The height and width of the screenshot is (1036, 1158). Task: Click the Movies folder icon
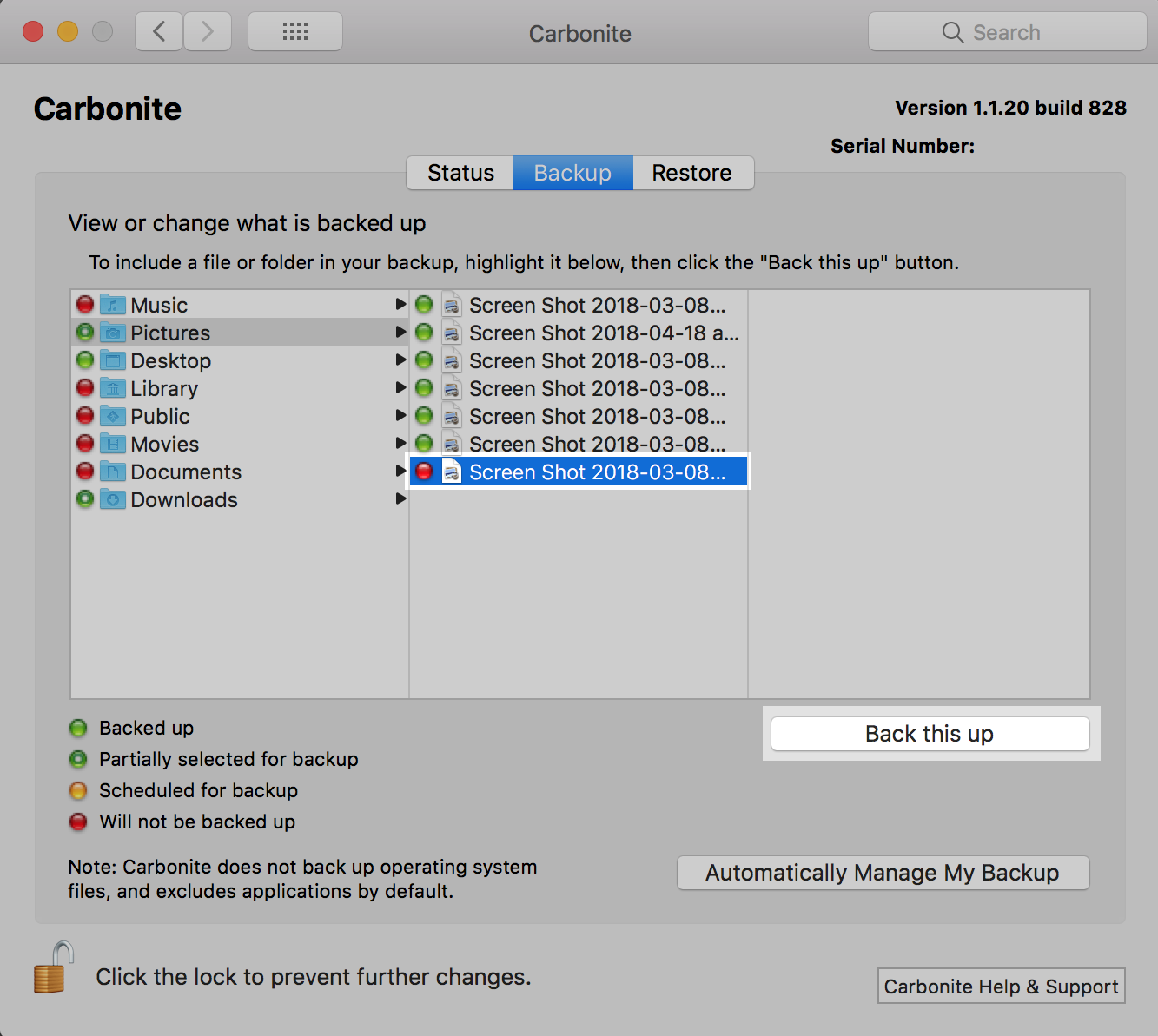pyautogui.click(x=113, y=444)
